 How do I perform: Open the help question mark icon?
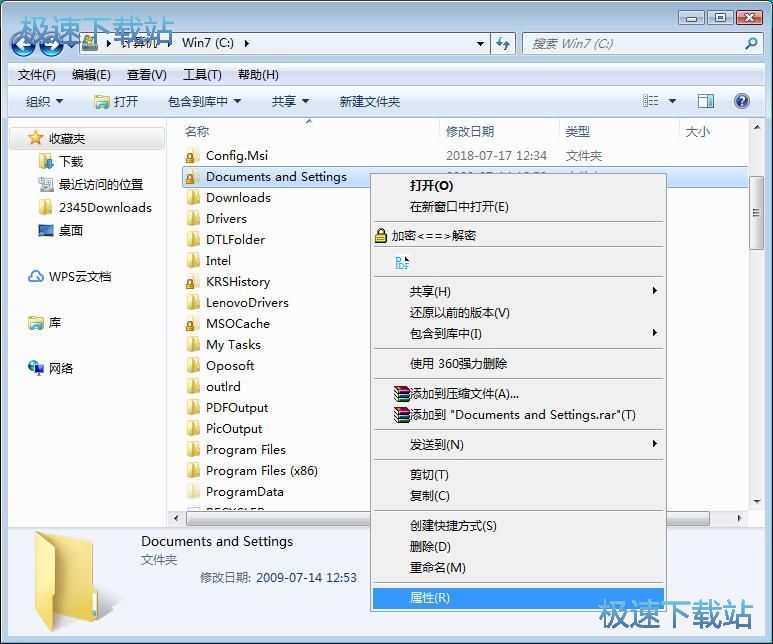[x=741, y=101]
